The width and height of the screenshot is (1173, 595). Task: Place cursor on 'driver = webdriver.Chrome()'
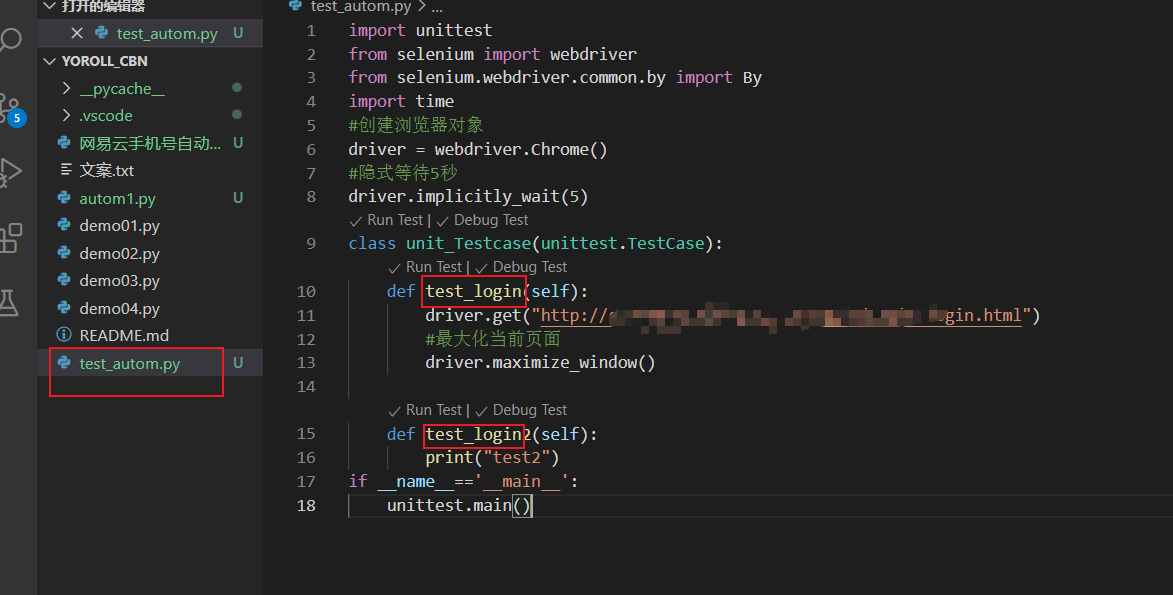pos(478,150)
